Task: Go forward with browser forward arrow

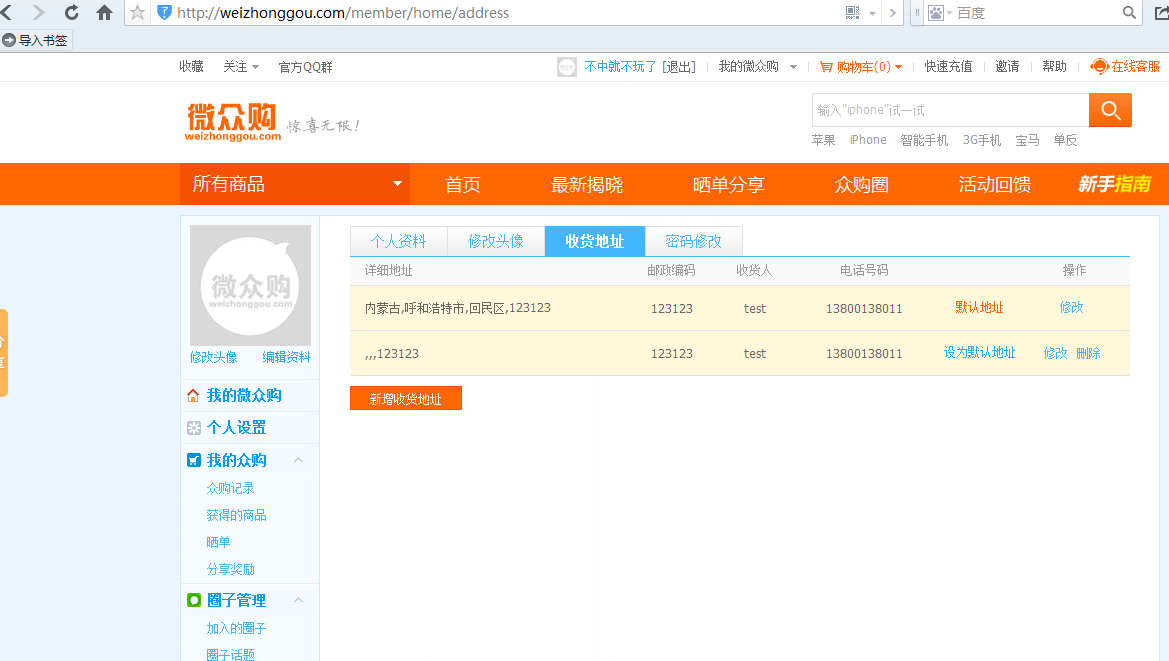Action: pos(38,13)
